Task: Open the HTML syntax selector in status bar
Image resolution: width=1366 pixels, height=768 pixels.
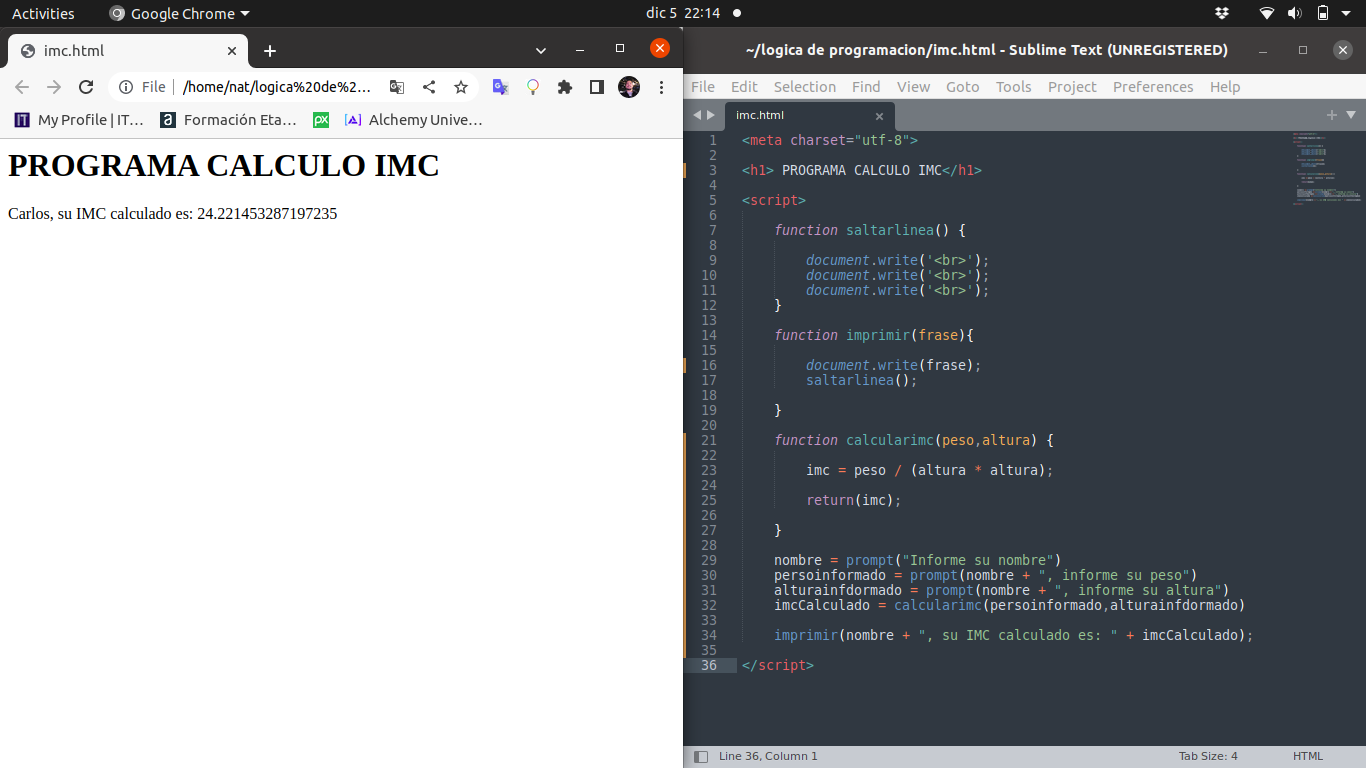Action: coord(1308,756)
